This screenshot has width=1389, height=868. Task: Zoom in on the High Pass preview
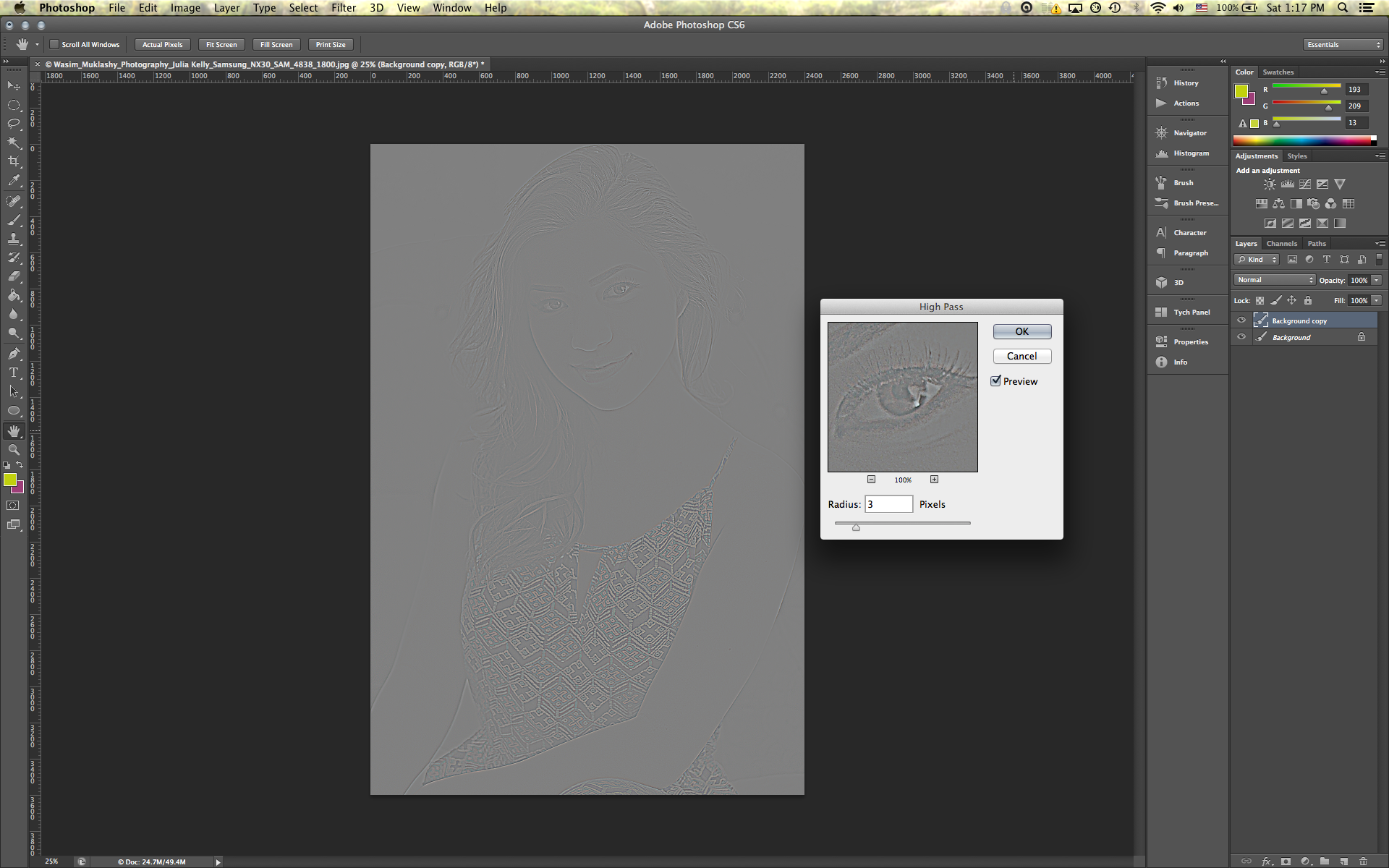pos(934,480)
